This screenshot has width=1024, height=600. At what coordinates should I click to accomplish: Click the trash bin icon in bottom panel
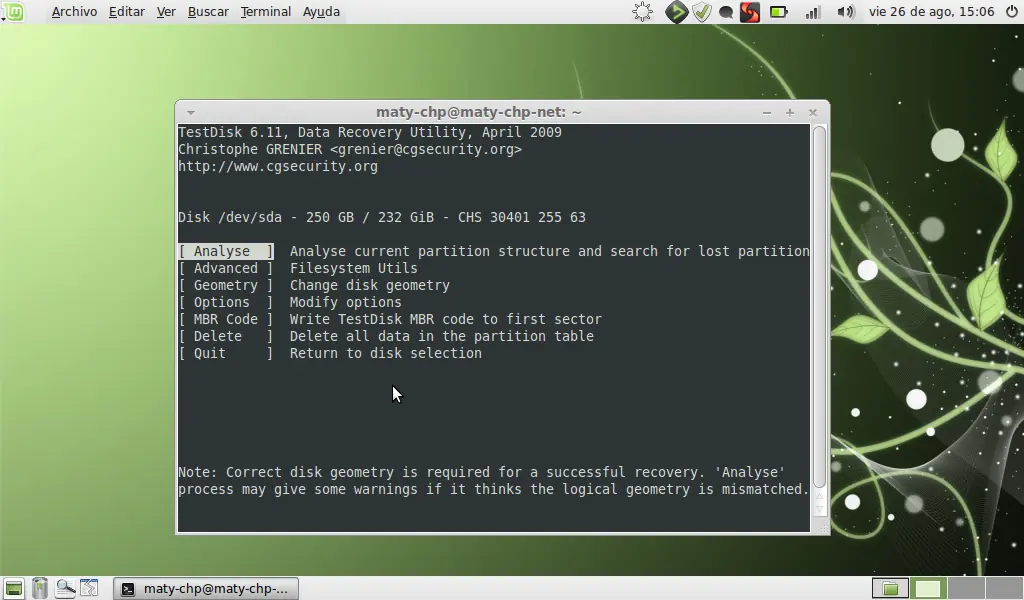pos(40,588)
